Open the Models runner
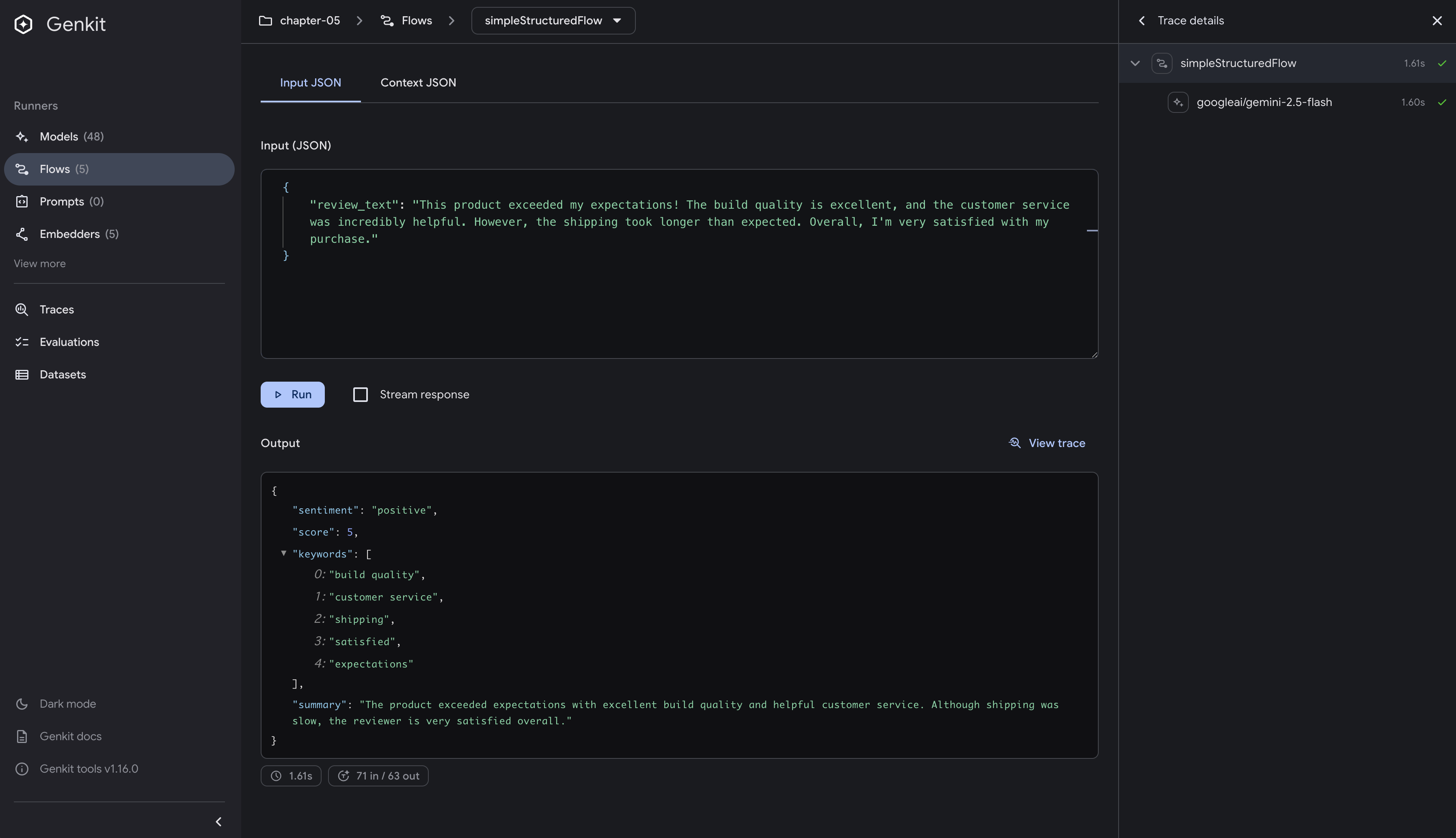 [119, 136]
